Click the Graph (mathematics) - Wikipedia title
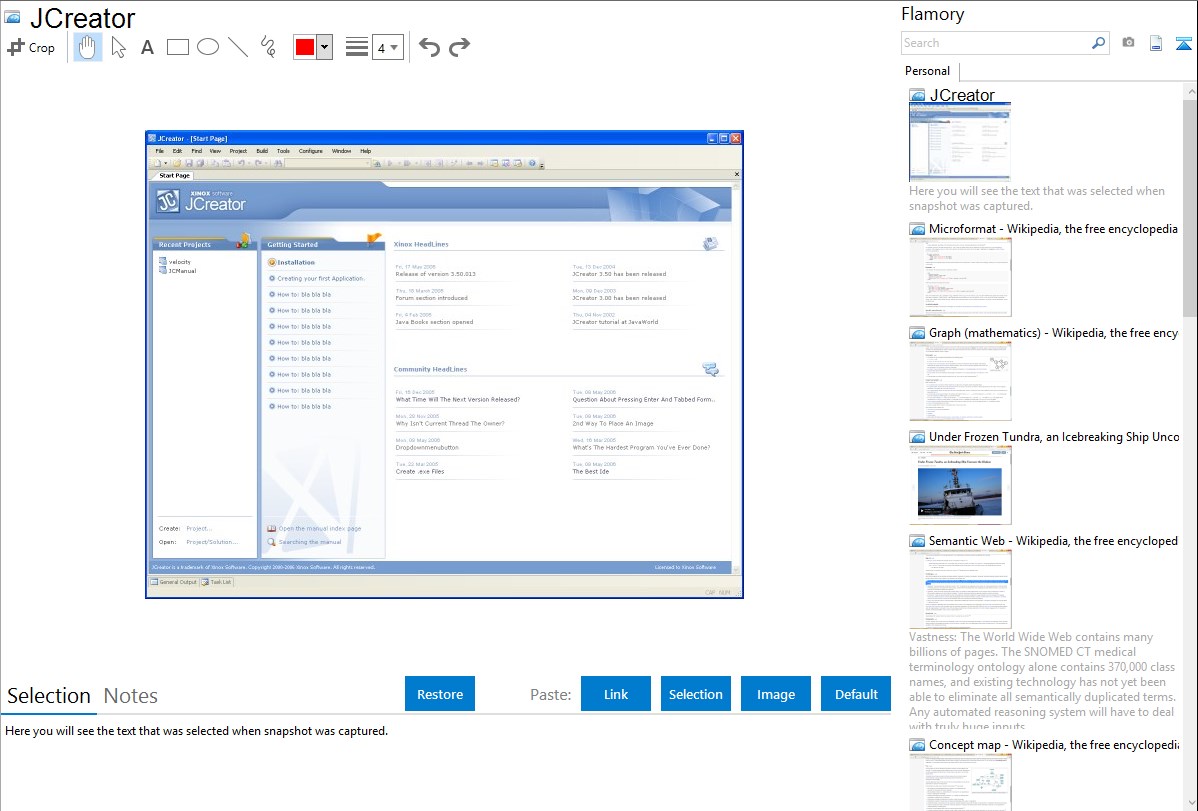The image size is (1198, 811). point(1053,333)
